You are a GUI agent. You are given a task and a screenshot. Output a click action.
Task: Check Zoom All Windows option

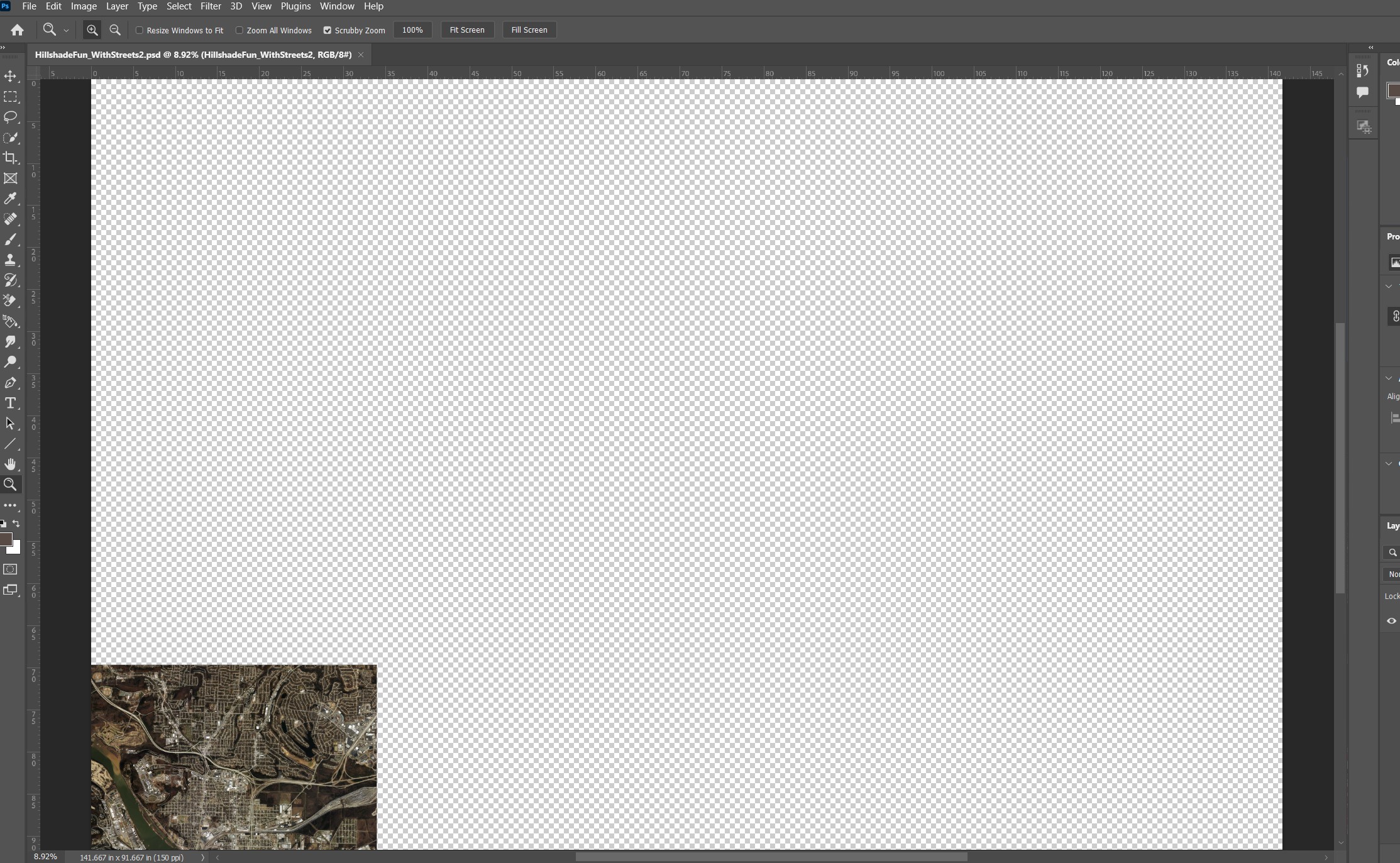240,30
